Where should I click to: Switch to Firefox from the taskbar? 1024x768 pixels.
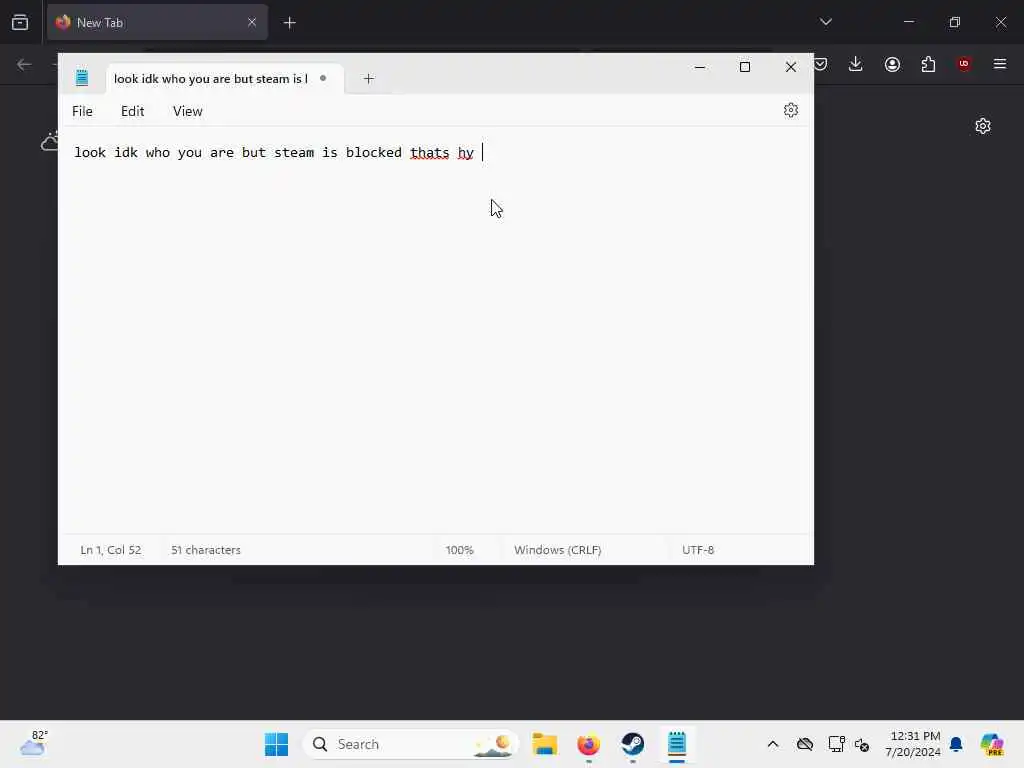click(588, 744)
